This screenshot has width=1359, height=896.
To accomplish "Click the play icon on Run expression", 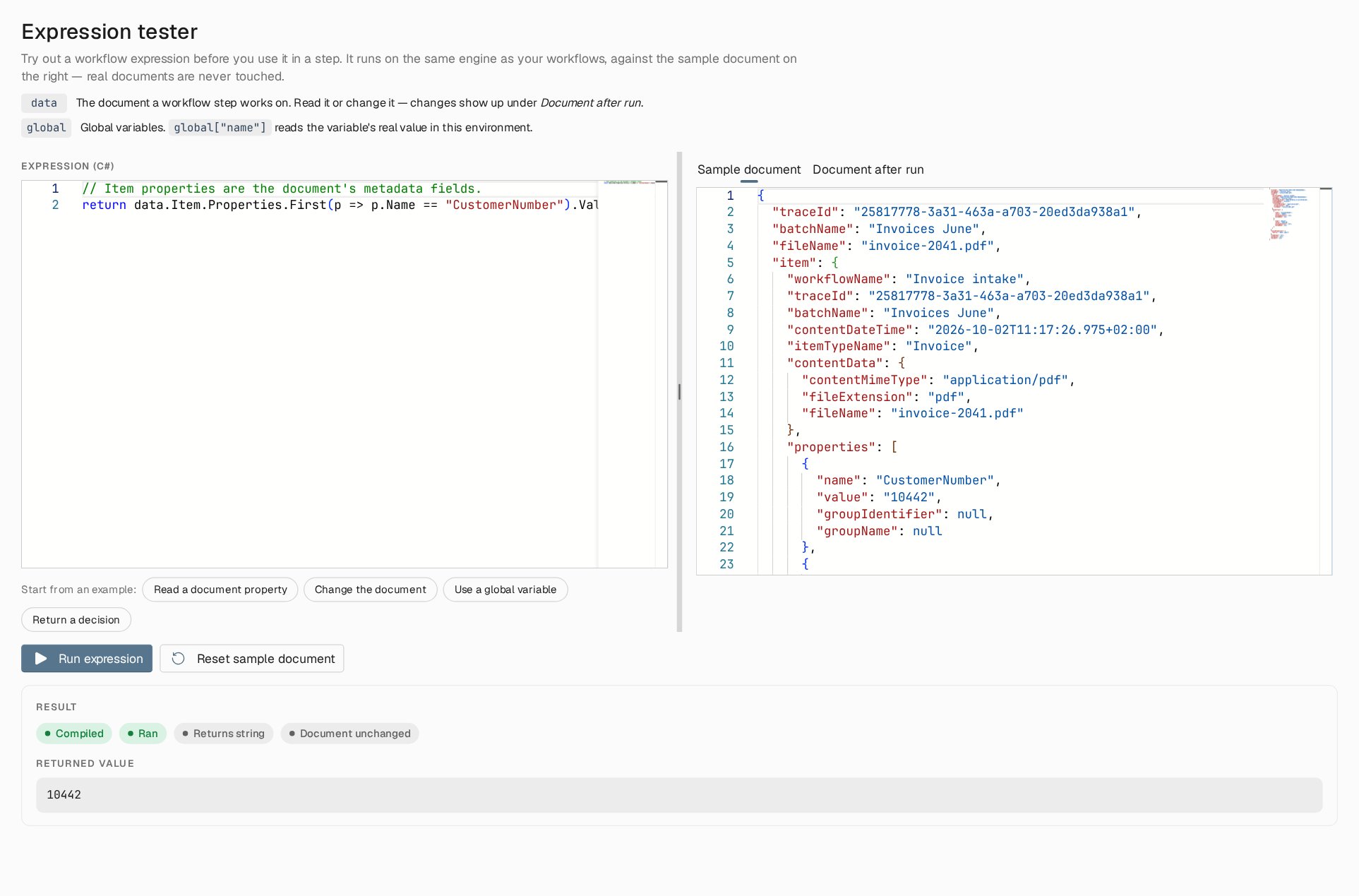I will click(x=41, y=659).
